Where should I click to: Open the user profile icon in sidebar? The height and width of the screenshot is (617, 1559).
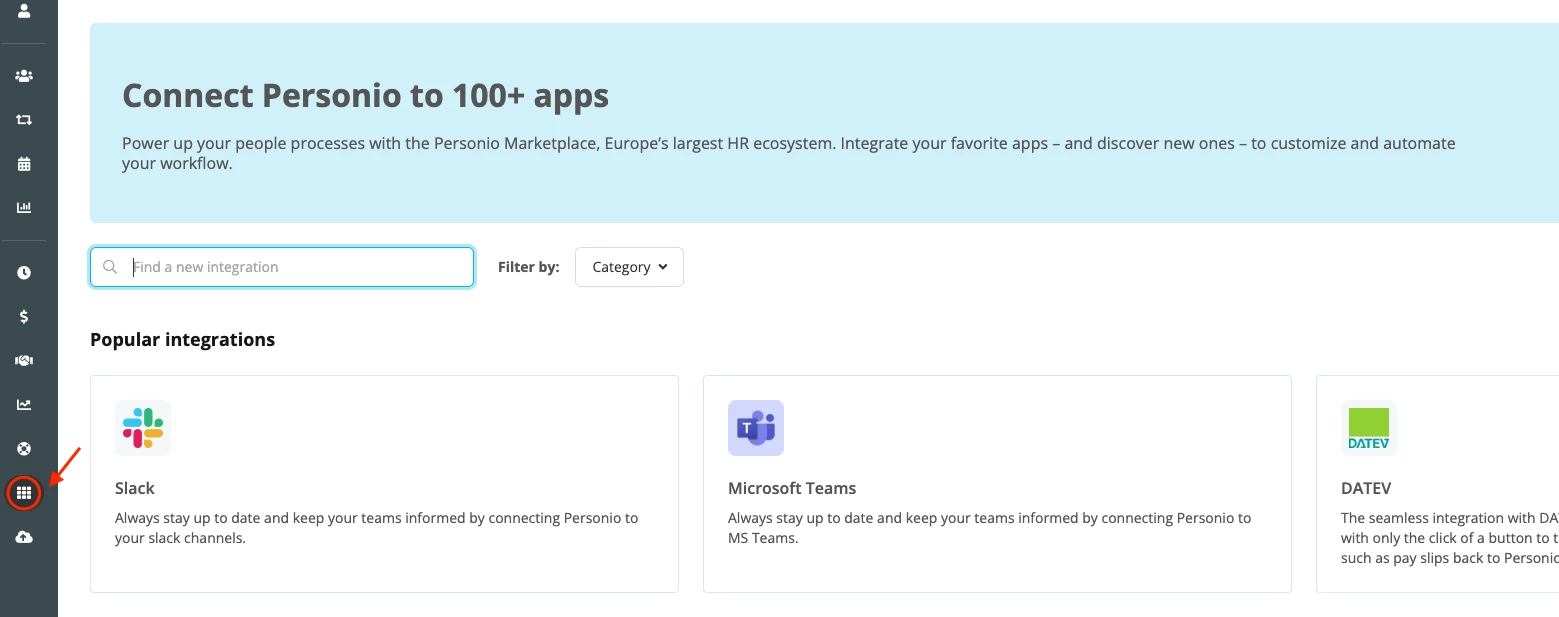pos(24,12)
